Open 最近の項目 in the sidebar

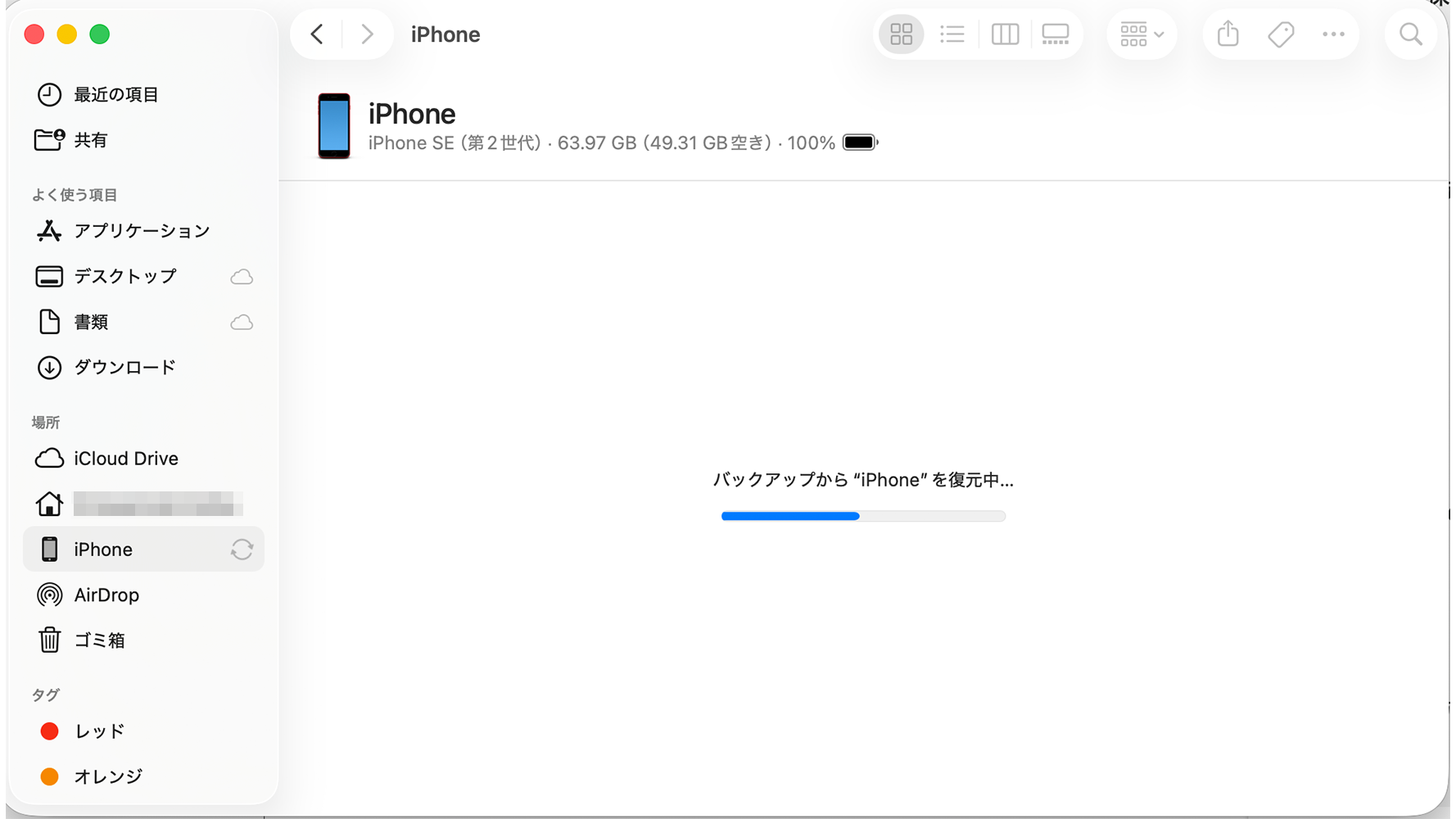[x=115, y=95]
